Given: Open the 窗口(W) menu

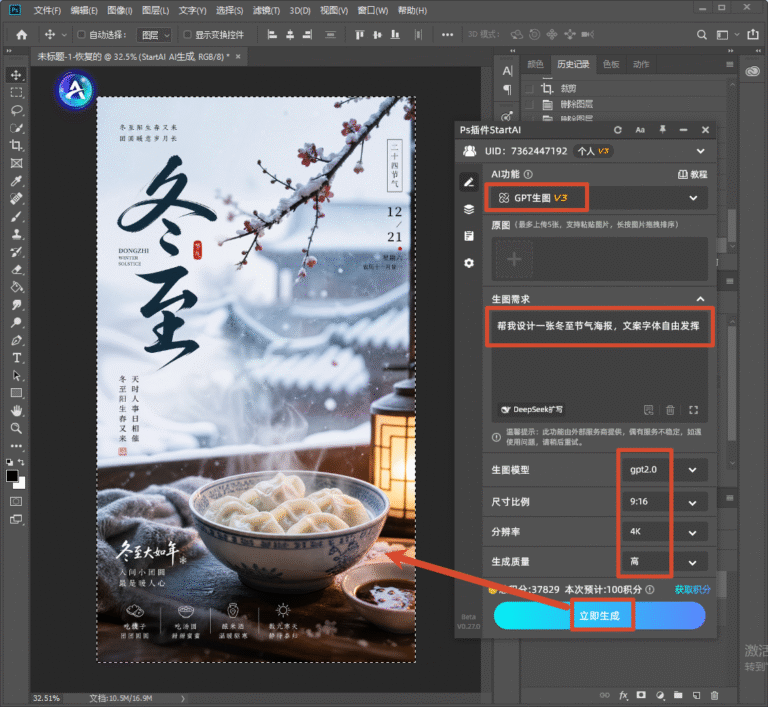Looking at the screenshot, I should click(x=372, y=10).
